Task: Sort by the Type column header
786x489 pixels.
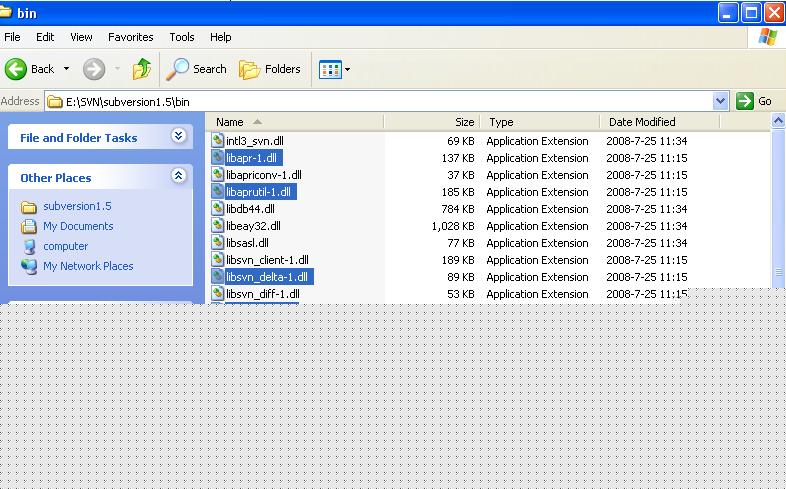Action: [540, 122]
